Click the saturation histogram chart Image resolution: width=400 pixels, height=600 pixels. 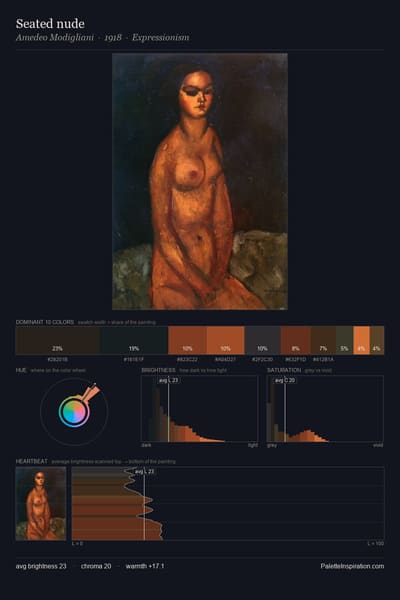click(325, 409)
